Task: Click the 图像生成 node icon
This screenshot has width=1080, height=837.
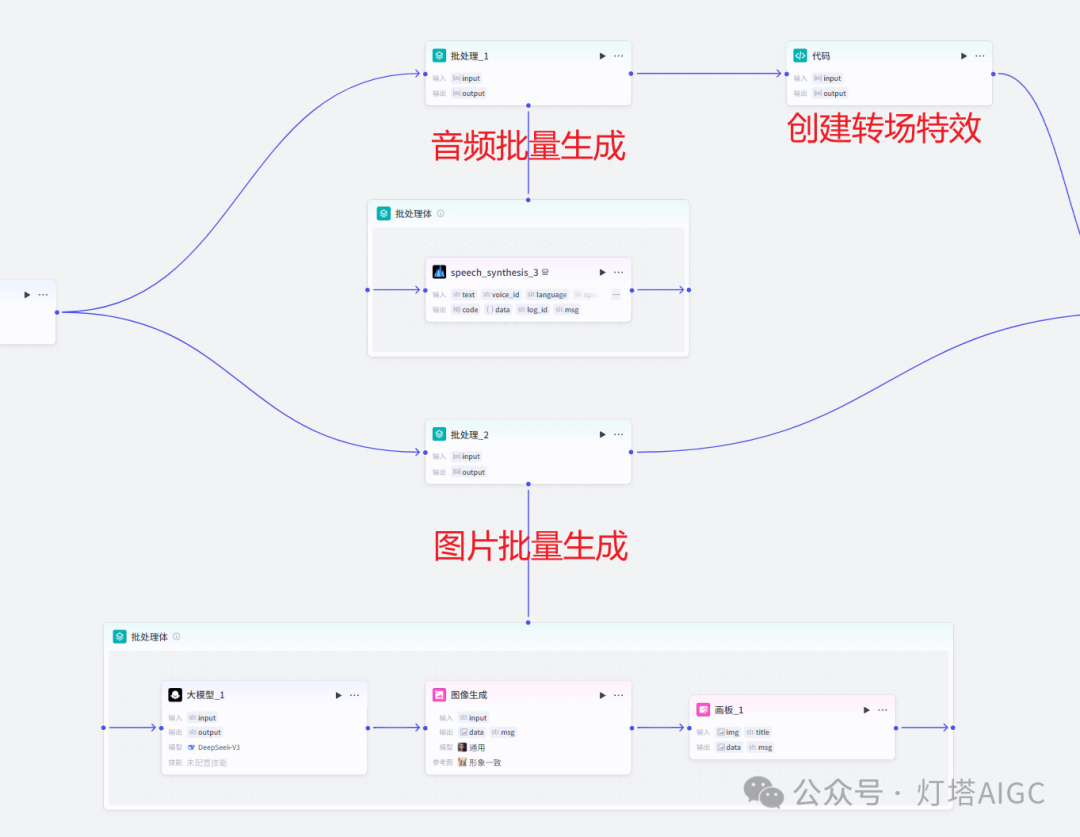Action: click(439, 695)
